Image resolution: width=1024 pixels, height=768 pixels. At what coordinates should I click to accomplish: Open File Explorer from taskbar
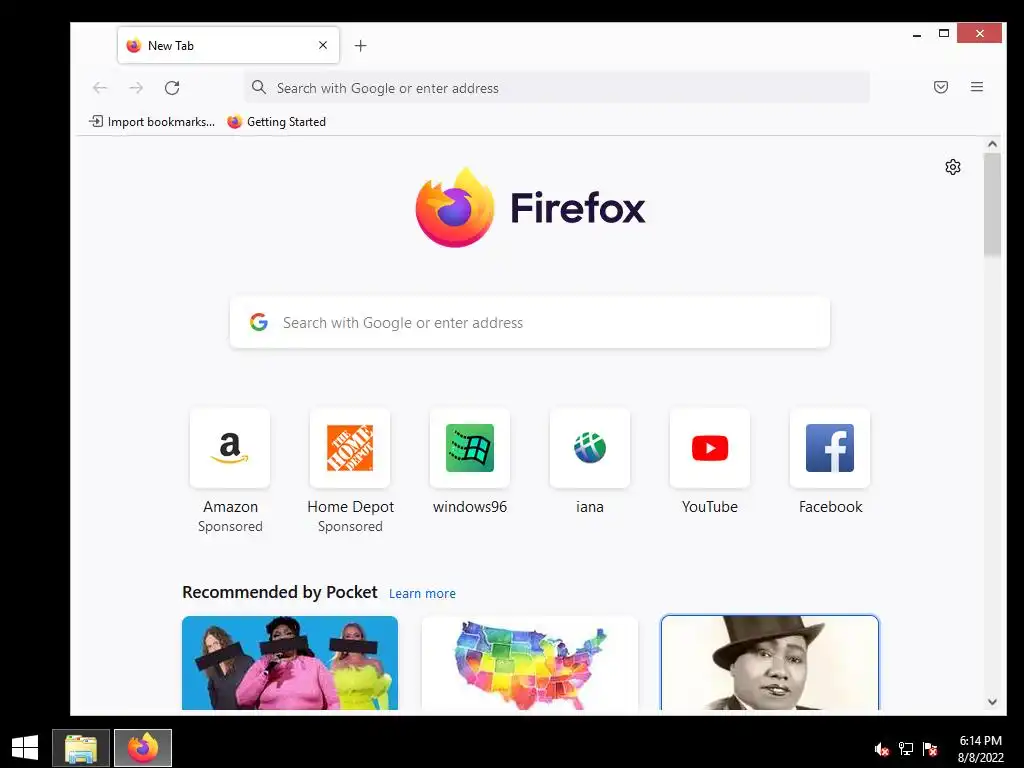click(x=81, y=748)
